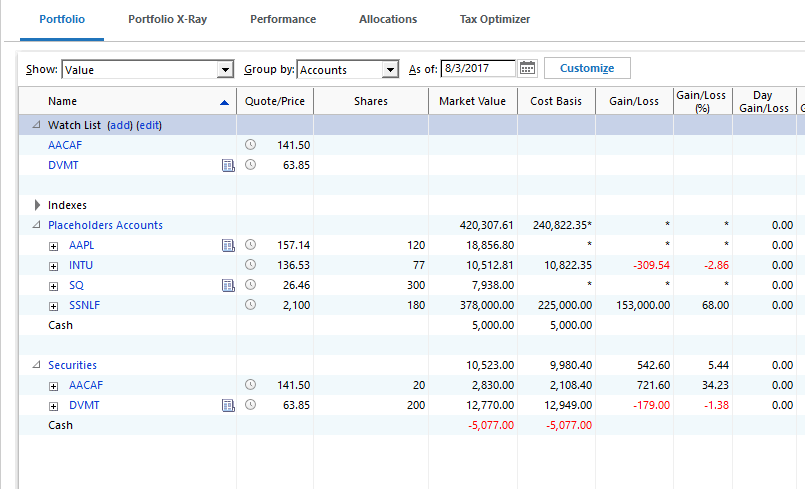Sort by the Market Value column header
This screenshot has width=805, height=489.
tap(472, 101)
